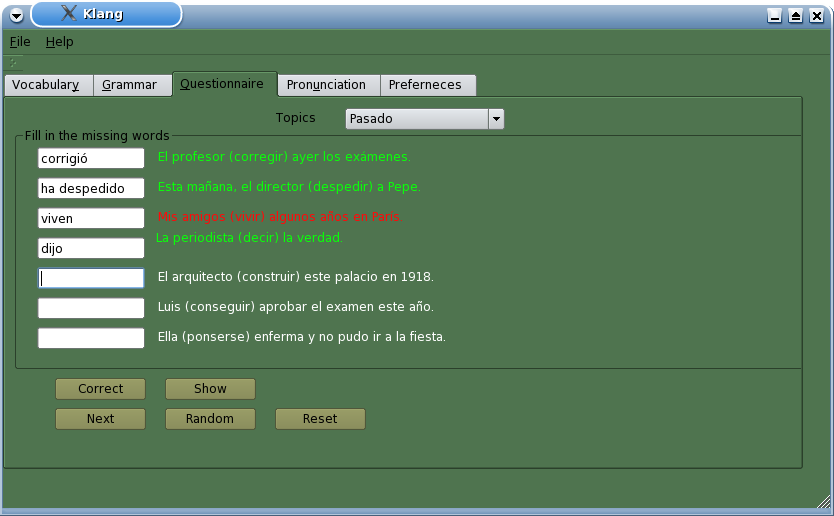
Task: Click the Pasado topic combo box
Action: coord(424,119)
